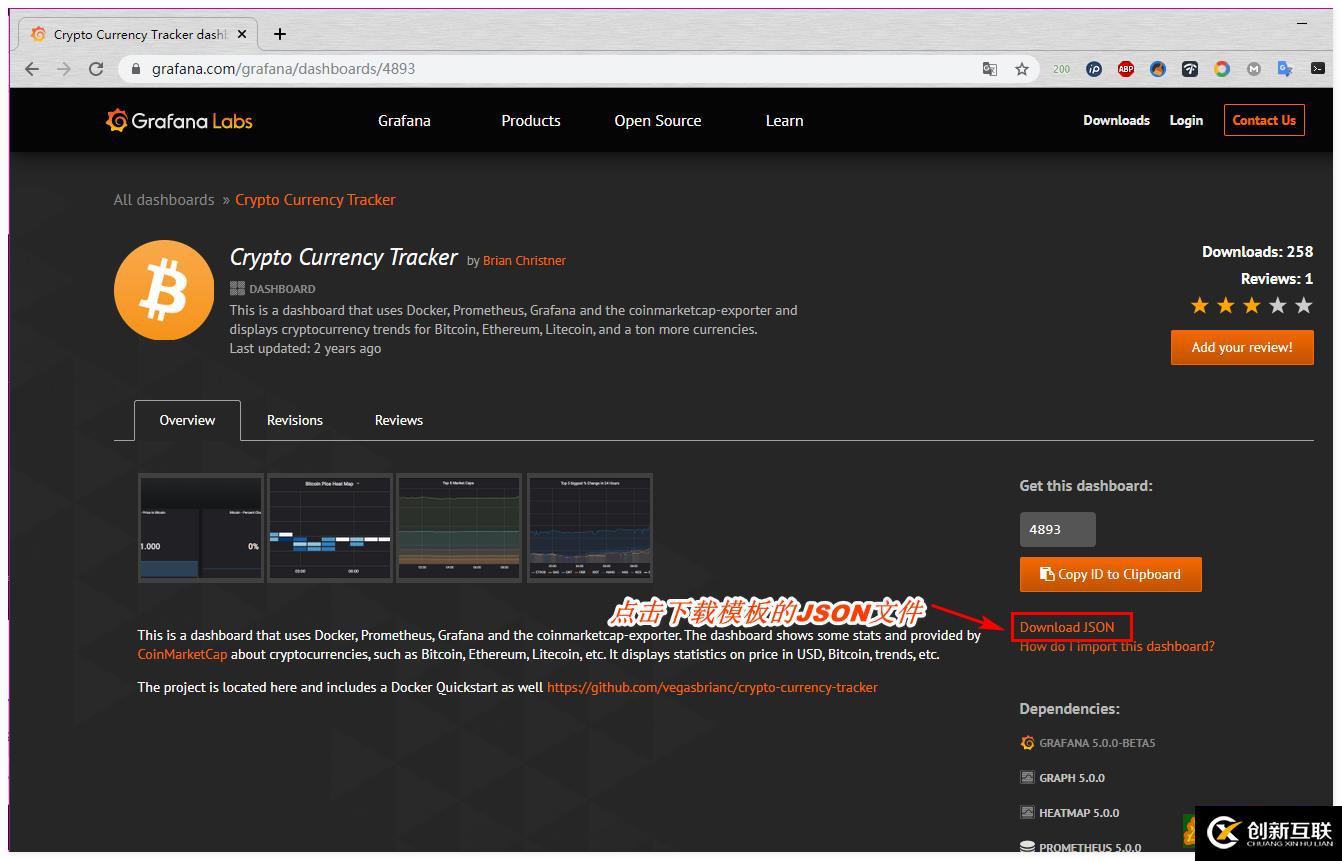
Task: Click the Wi-Fi signal extension icon
Action: coord(1190,69)
